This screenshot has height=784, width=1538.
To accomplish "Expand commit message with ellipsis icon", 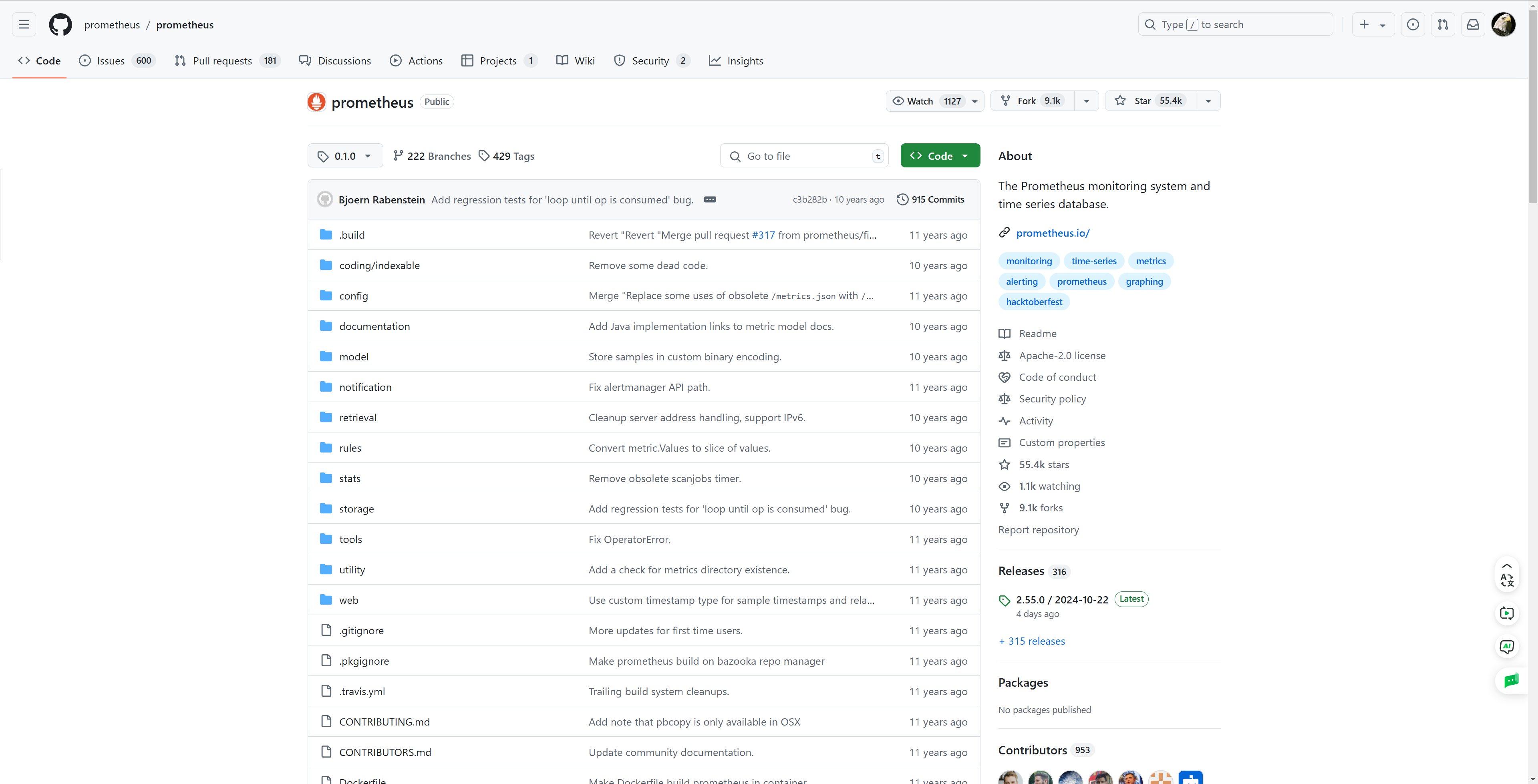I will point(710,199).
